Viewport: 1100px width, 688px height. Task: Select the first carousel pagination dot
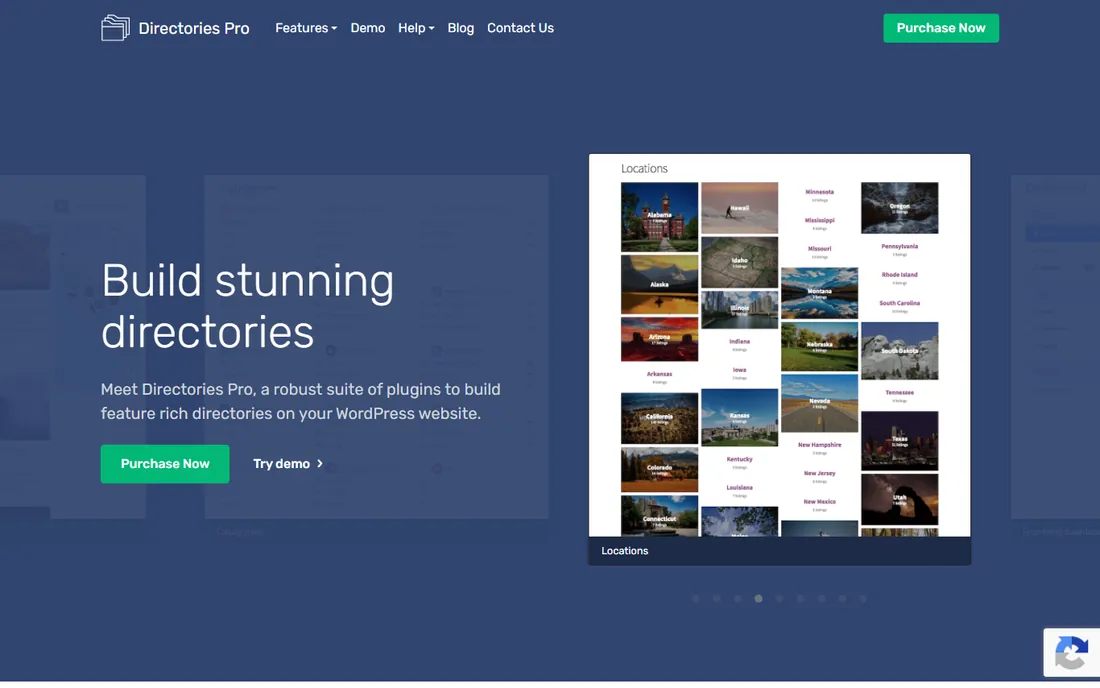696,598
